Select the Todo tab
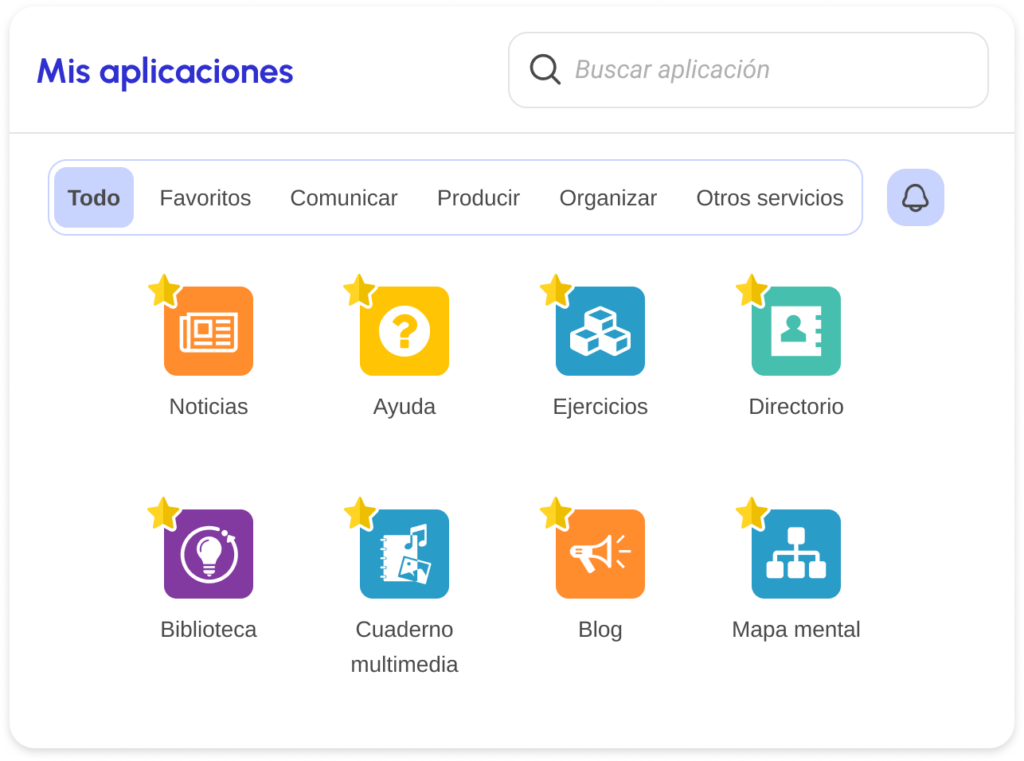This screenshot has width=1024, height=761. 94,197
